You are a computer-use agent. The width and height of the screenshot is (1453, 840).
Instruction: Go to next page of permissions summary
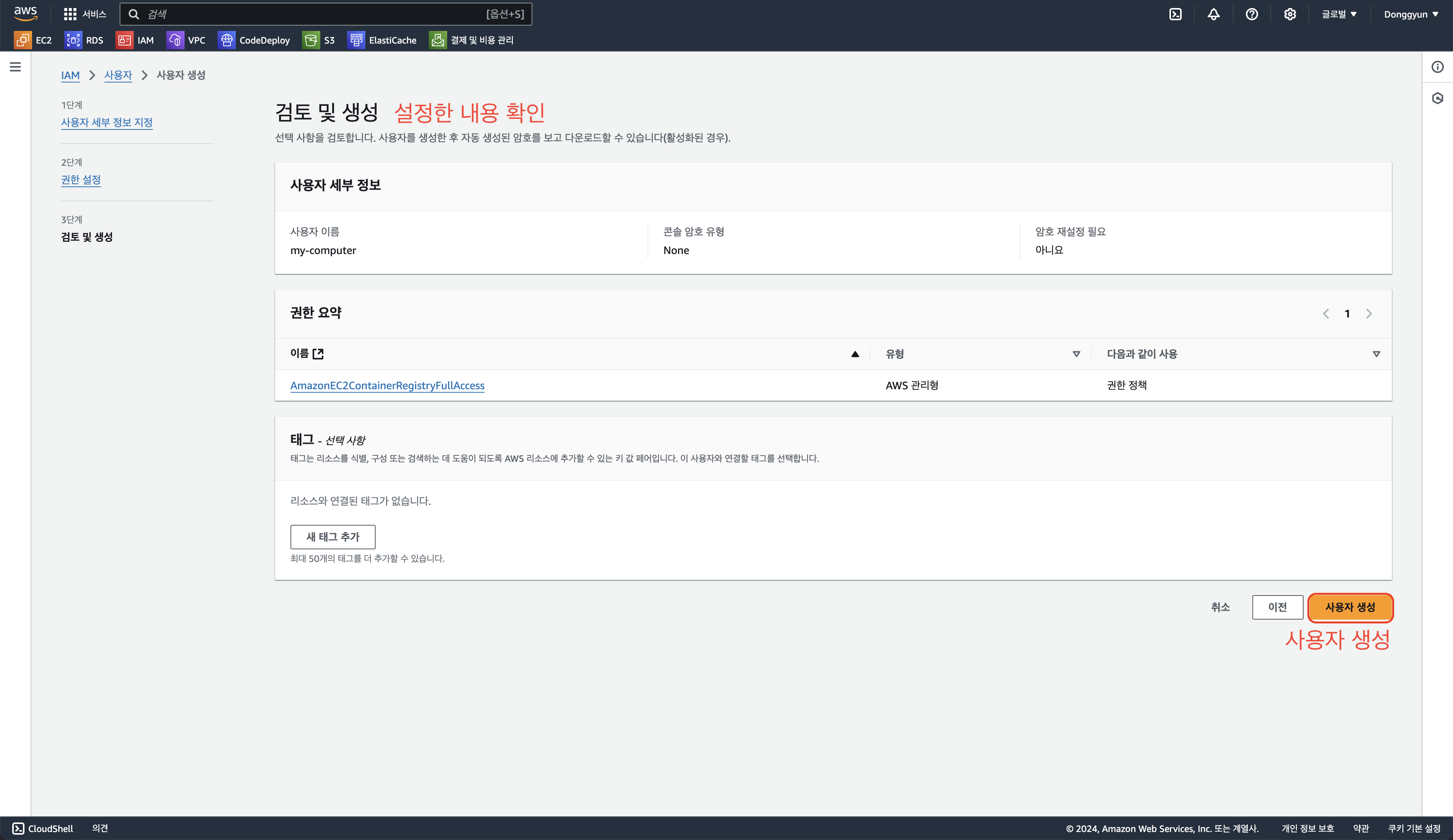1369,313
